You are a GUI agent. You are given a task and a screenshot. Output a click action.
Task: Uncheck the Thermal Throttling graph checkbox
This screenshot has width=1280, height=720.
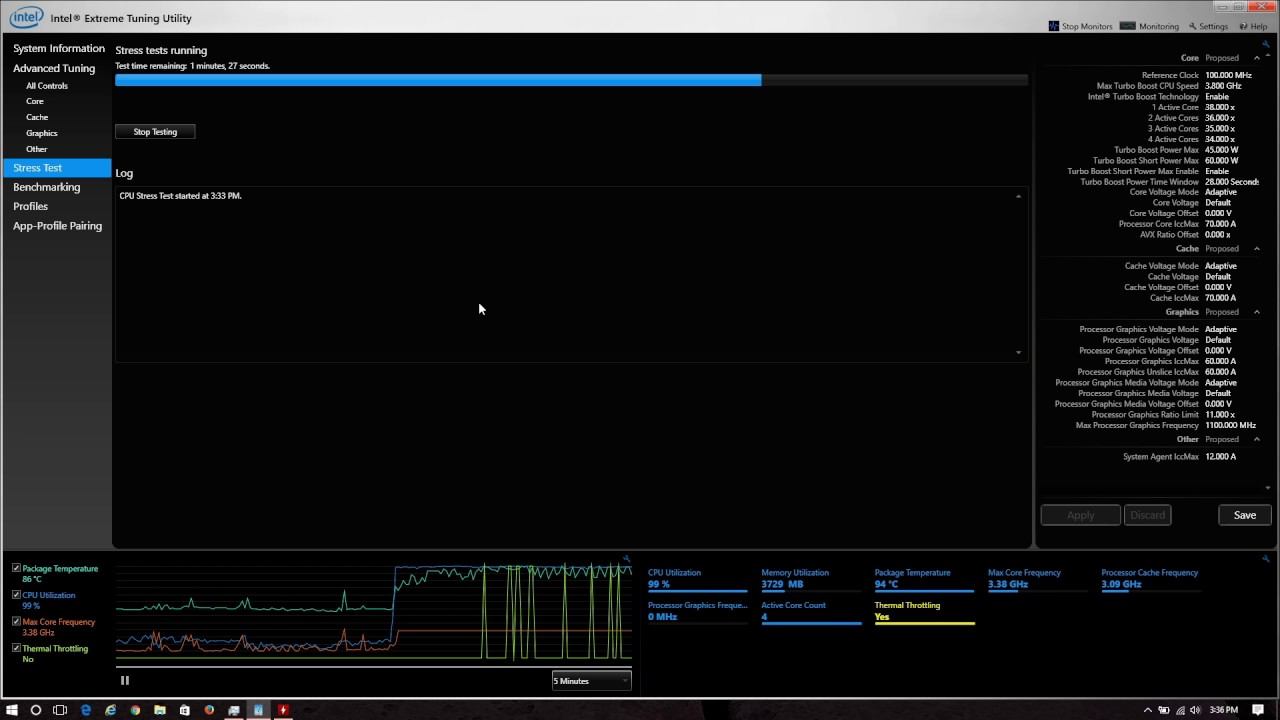(16, 648)
